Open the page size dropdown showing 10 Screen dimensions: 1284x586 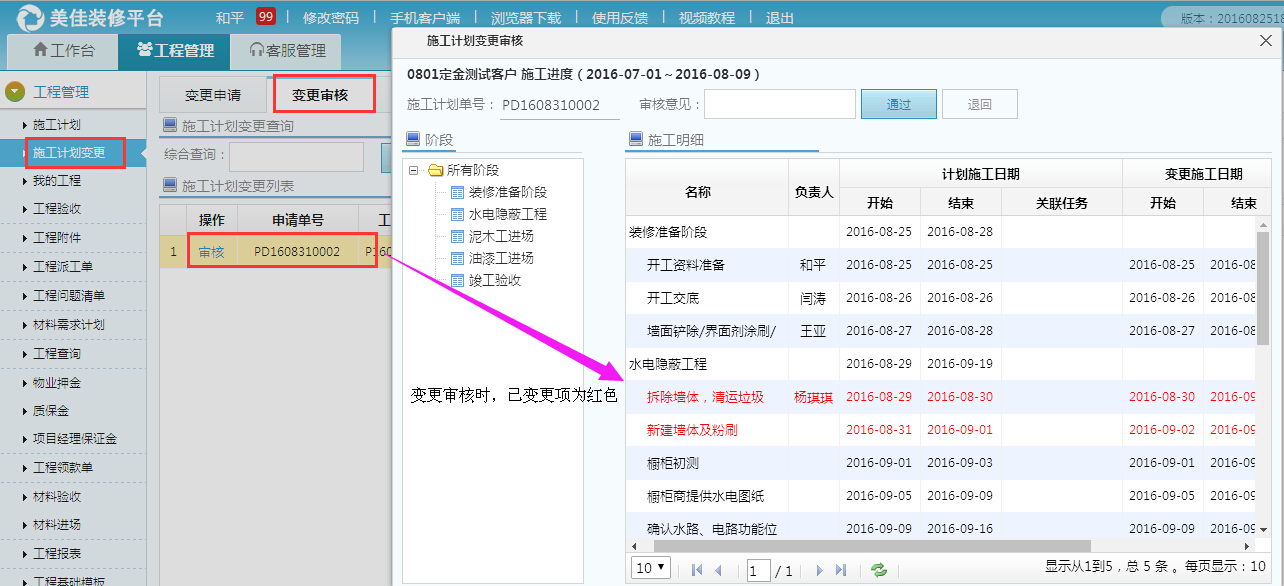coord(651,568)
